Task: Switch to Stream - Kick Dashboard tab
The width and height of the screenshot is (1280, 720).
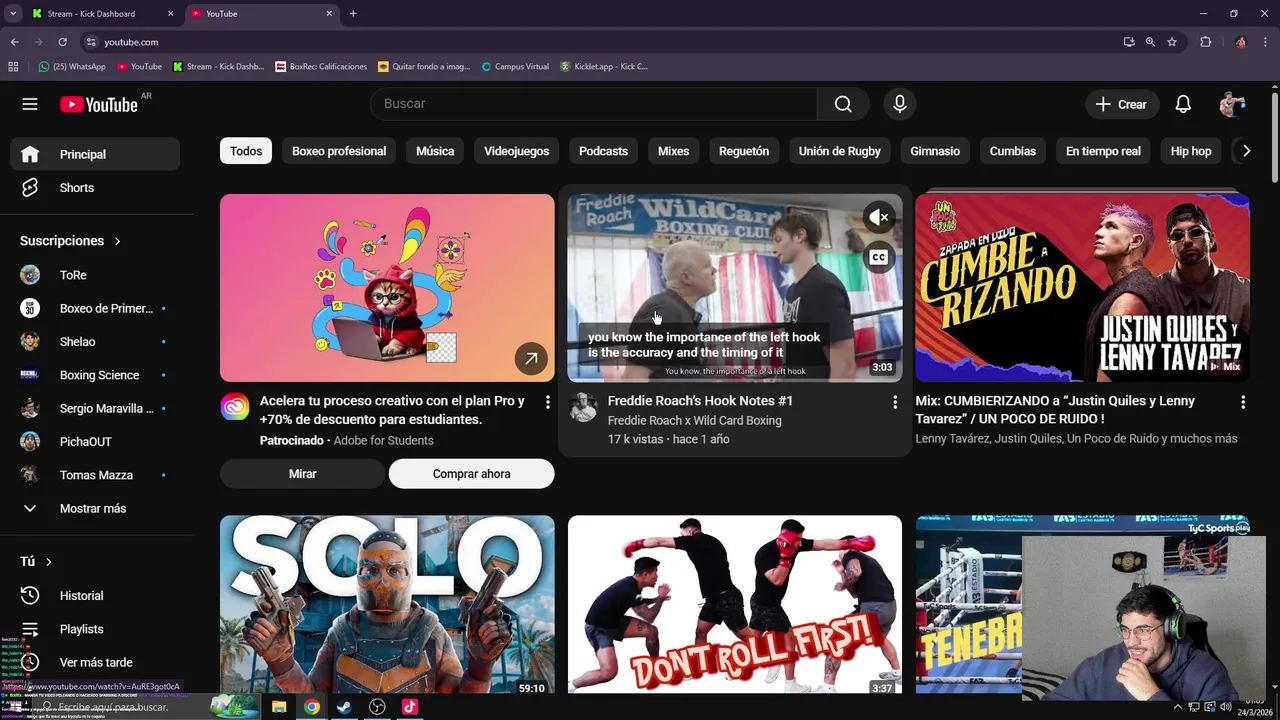Action: (x=101, y=14)
